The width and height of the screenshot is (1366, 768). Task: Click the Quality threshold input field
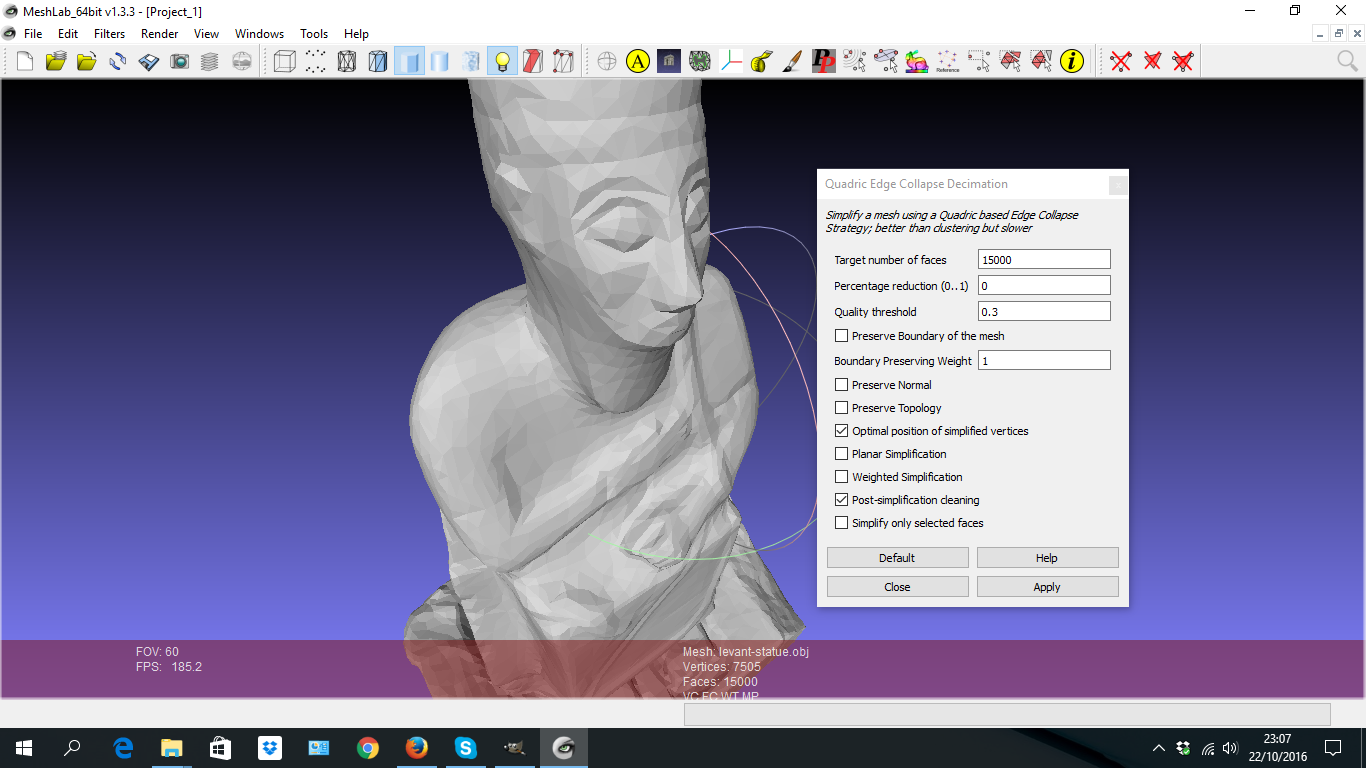coord(1044,312)
